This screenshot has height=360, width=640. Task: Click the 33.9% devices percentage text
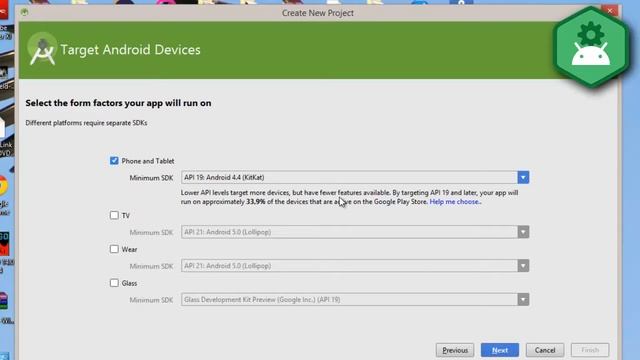tap(256, 202)
